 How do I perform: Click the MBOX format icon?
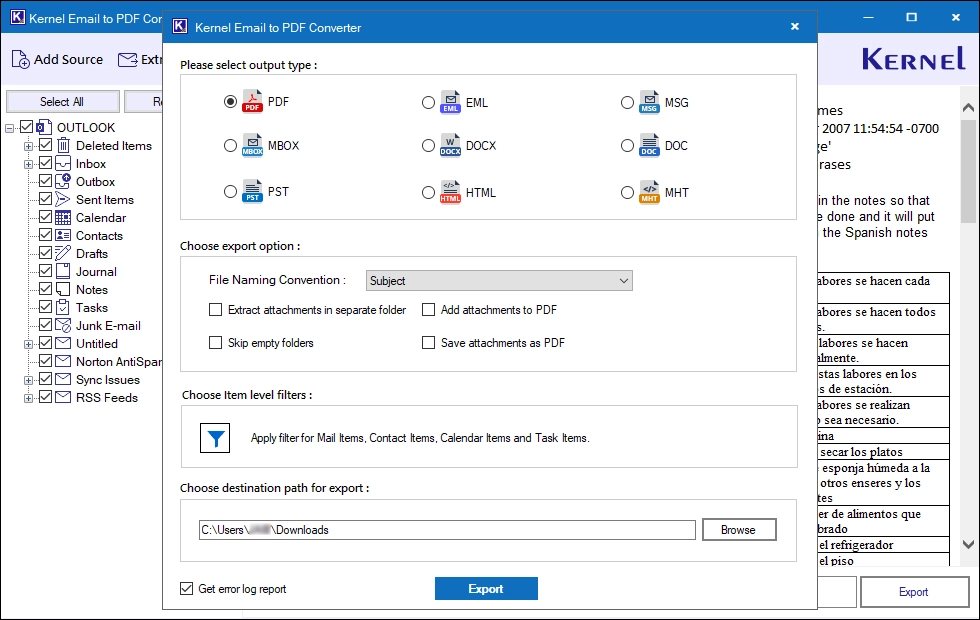point(252,145)
